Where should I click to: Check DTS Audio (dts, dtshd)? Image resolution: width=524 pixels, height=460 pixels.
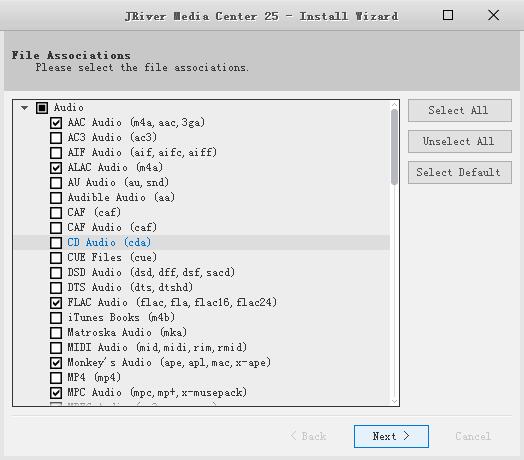(56, 288)
